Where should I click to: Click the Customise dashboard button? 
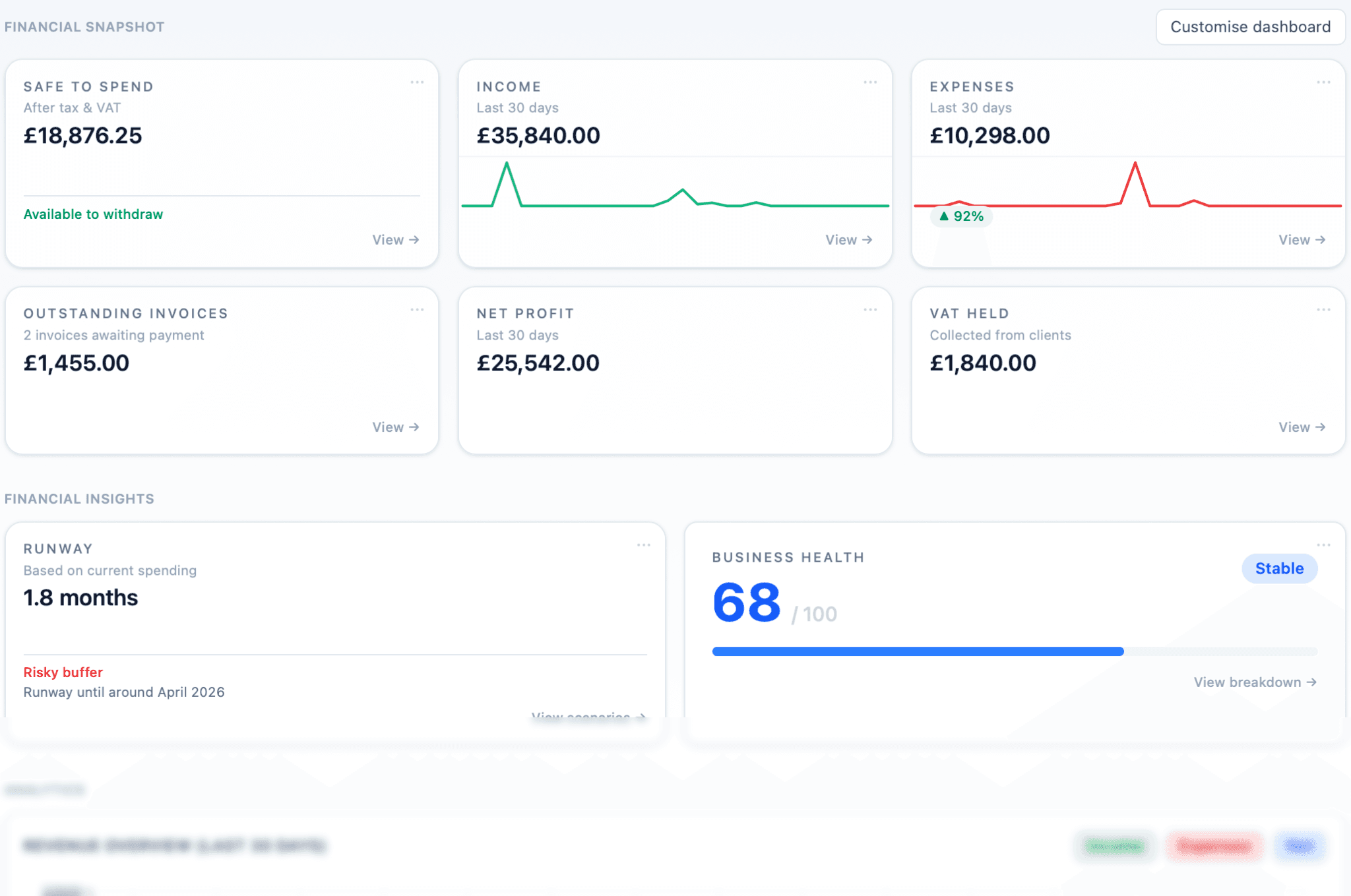tap(1250, 27)
